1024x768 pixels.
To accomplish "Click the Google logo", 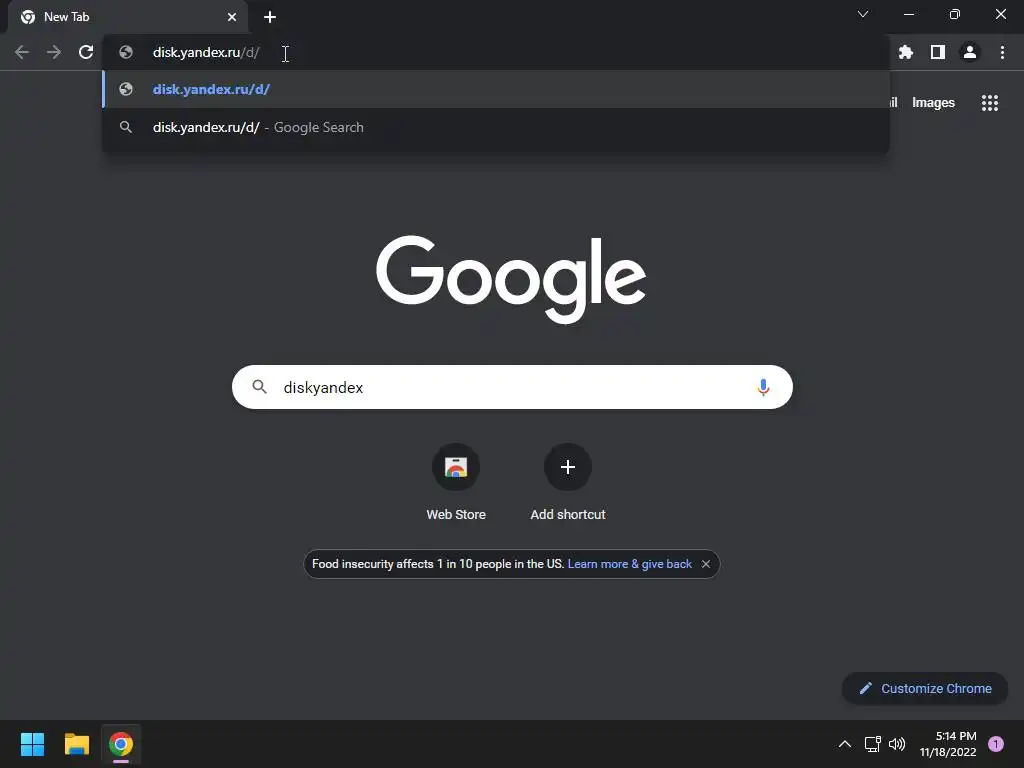I will pos(511,280).
